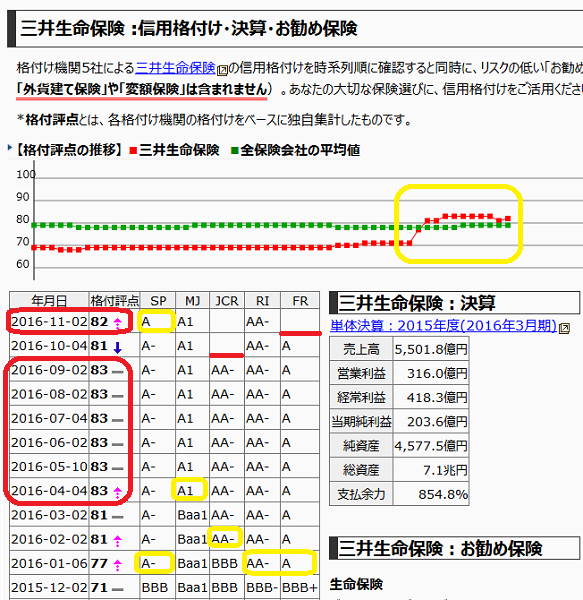Viewport: 583px width, 600px height.
Task: Click the RI rating BBB- in 2015-12-02 row
Action: [x=262, y=587]
